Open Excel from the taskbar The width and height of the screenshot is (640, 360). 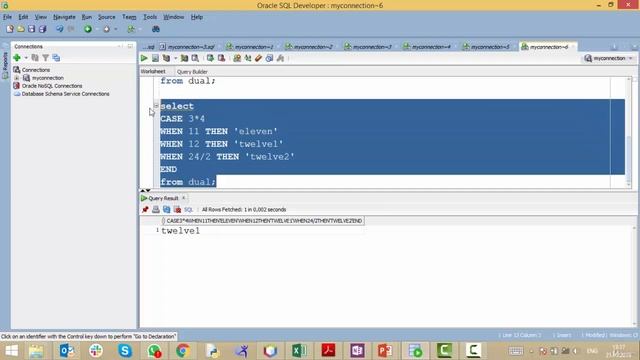click(299, 351)
